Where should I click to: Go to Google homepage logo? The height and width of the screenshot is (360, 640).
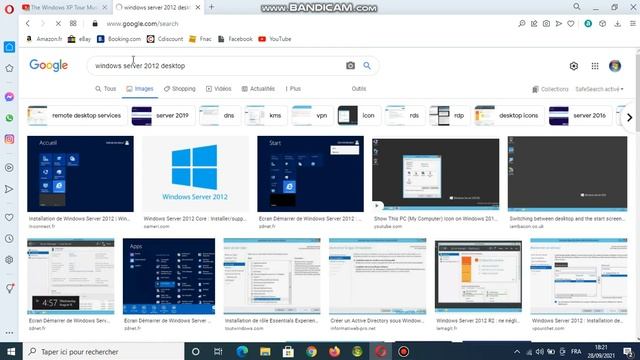point(49,65)
